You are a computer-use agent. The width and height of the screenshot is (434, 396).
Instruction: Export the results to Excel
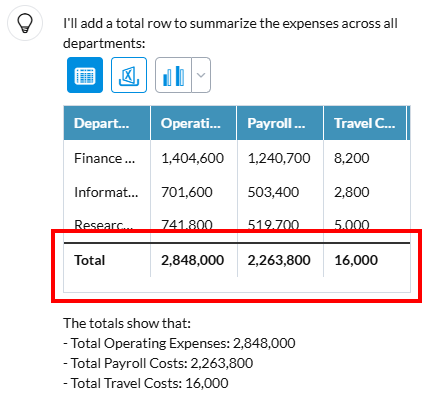click(129, 75)
